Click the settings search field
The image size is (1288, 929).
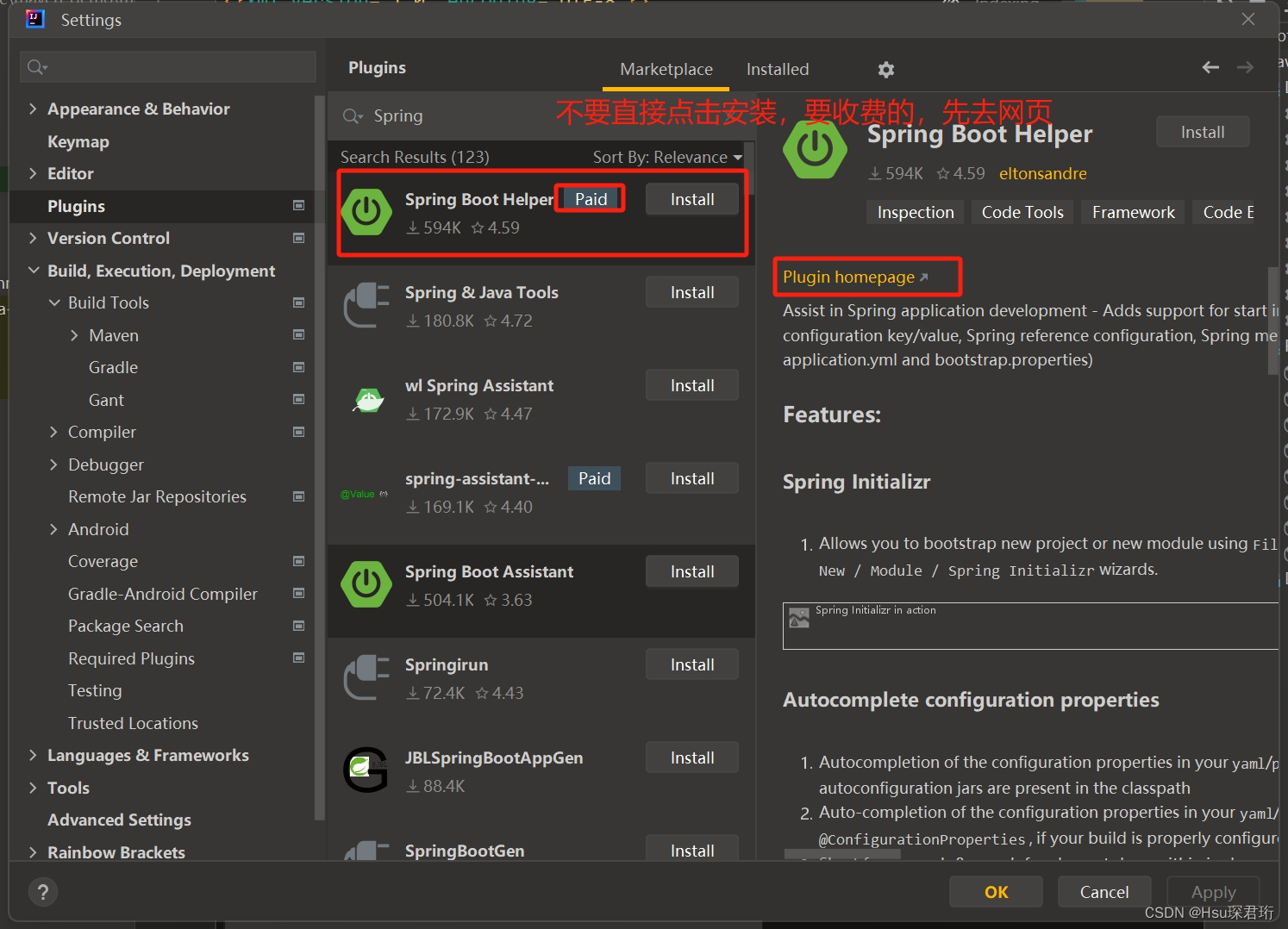168,66
